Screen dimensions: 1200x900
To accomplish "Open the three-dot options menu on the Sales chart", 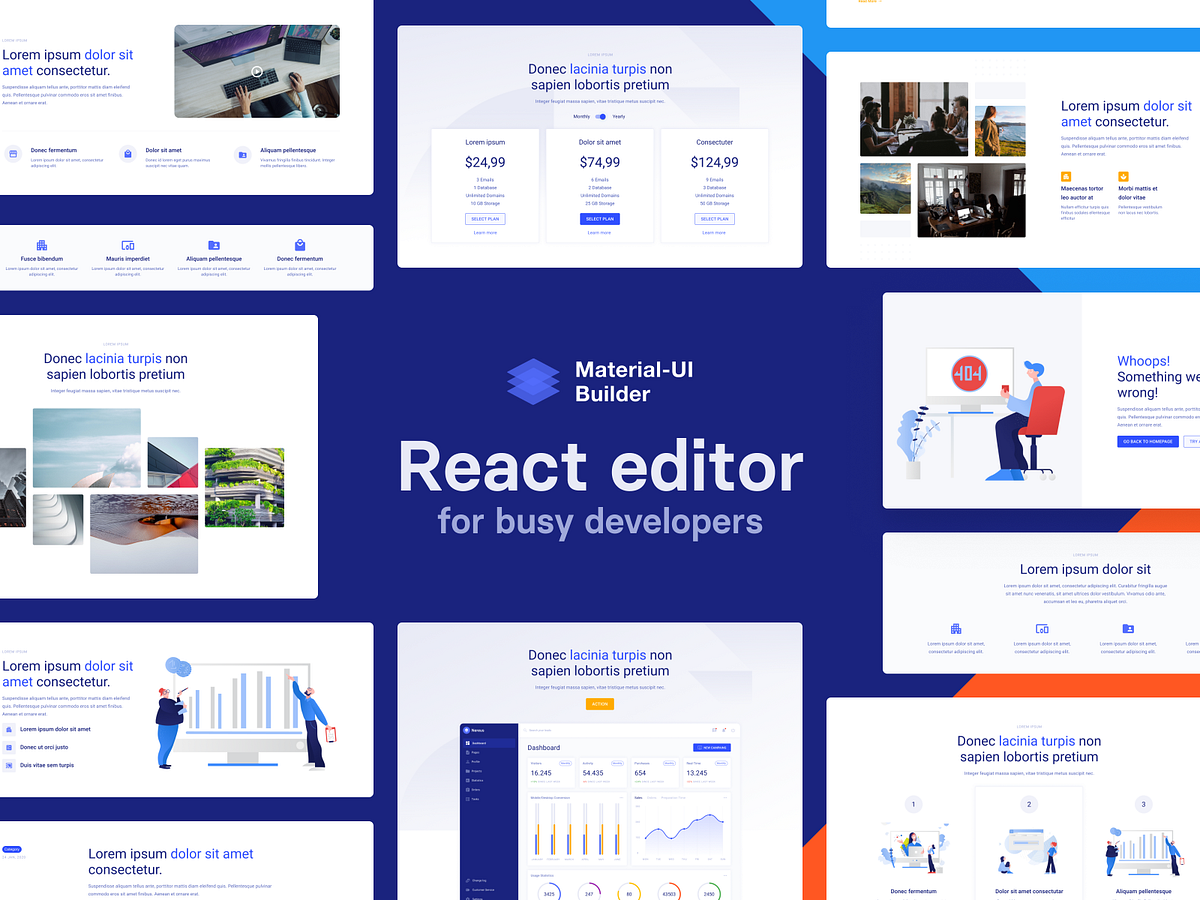I will (x=725, y=797).
